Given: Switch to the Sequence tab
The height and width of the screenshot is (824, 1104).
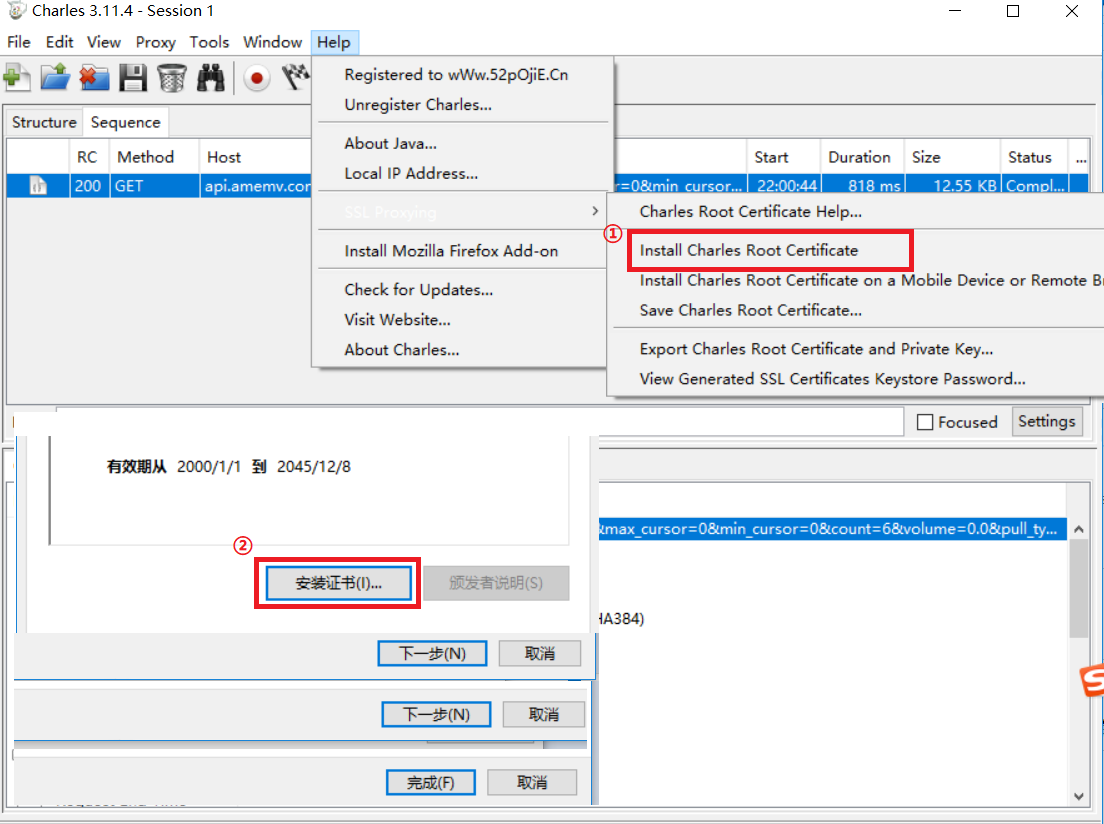Looking at the screenshot, I should coord(125,122).
